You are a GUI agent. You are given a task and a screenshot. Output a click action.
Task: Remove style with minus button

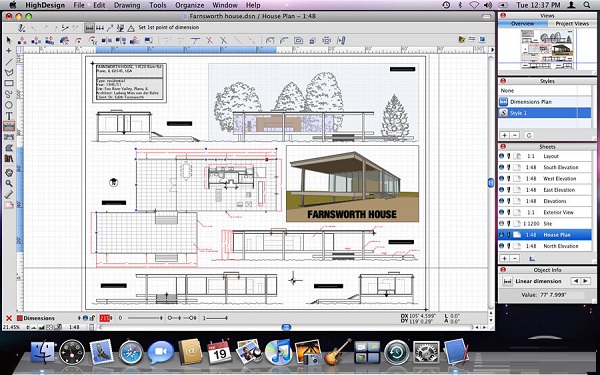tap(514, 135)
